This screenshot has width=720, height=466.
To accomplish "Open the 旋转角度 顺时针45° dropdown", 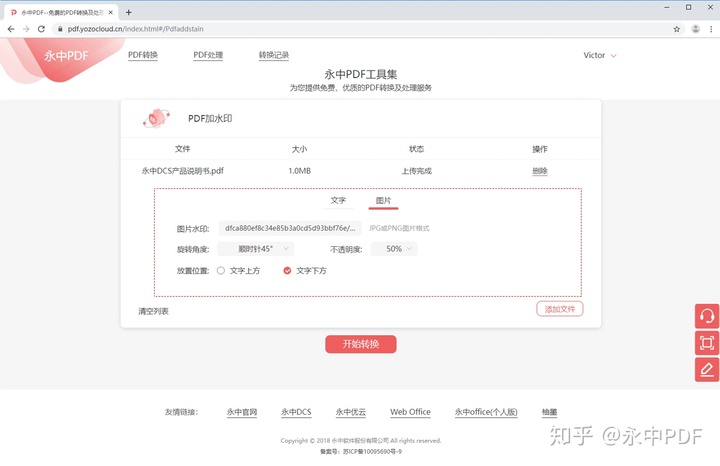I will [256, 249].
